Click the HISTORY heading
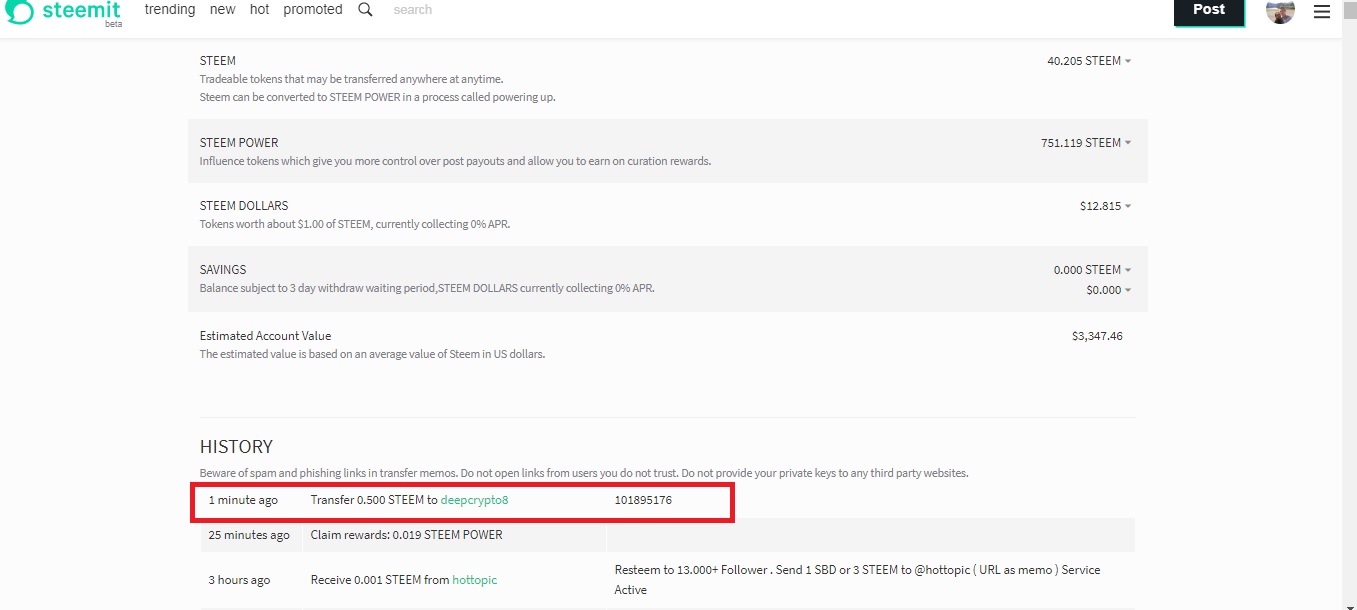 [236, 447]
